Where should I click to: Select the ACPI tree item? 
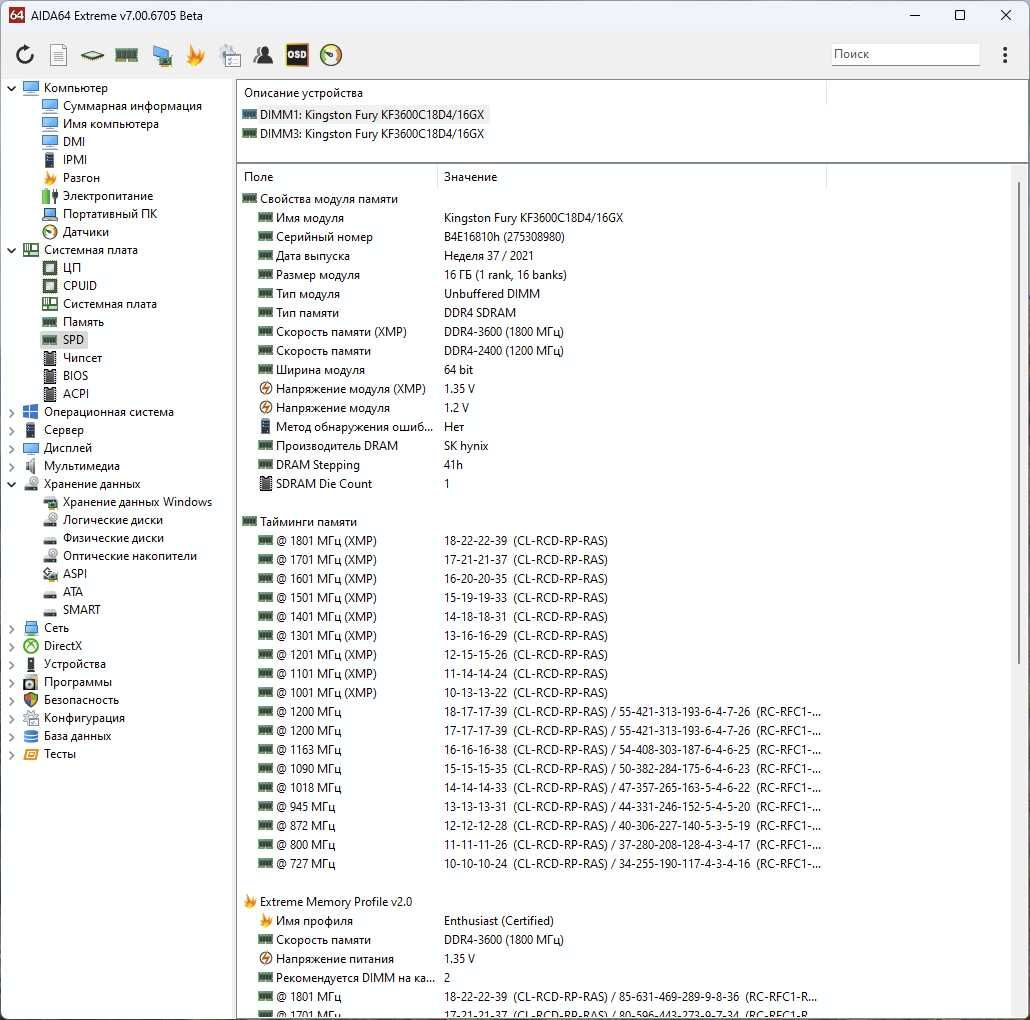(x=76, y=393)
